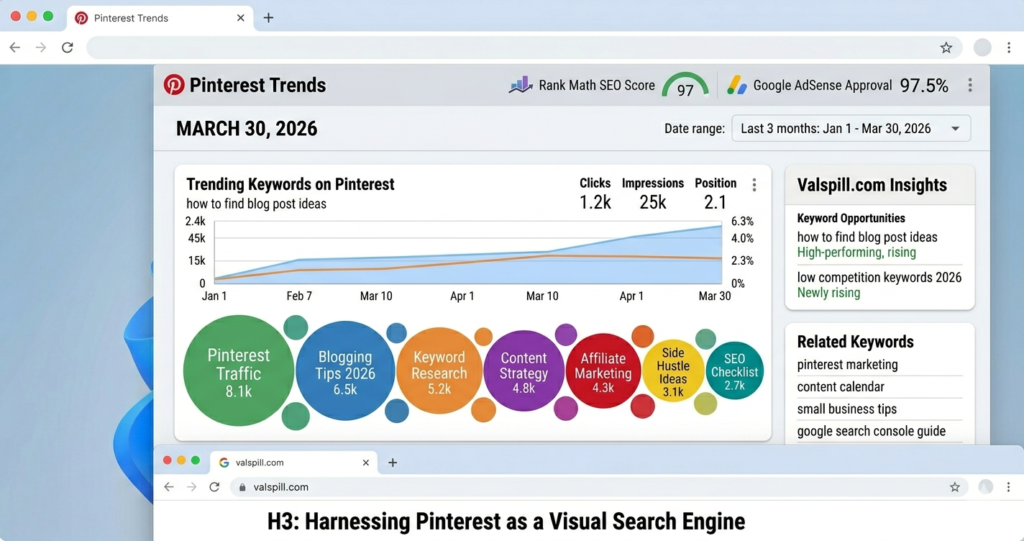
Task: Click the forward arrow in the valspill.com window
Action: coord(191,487)
